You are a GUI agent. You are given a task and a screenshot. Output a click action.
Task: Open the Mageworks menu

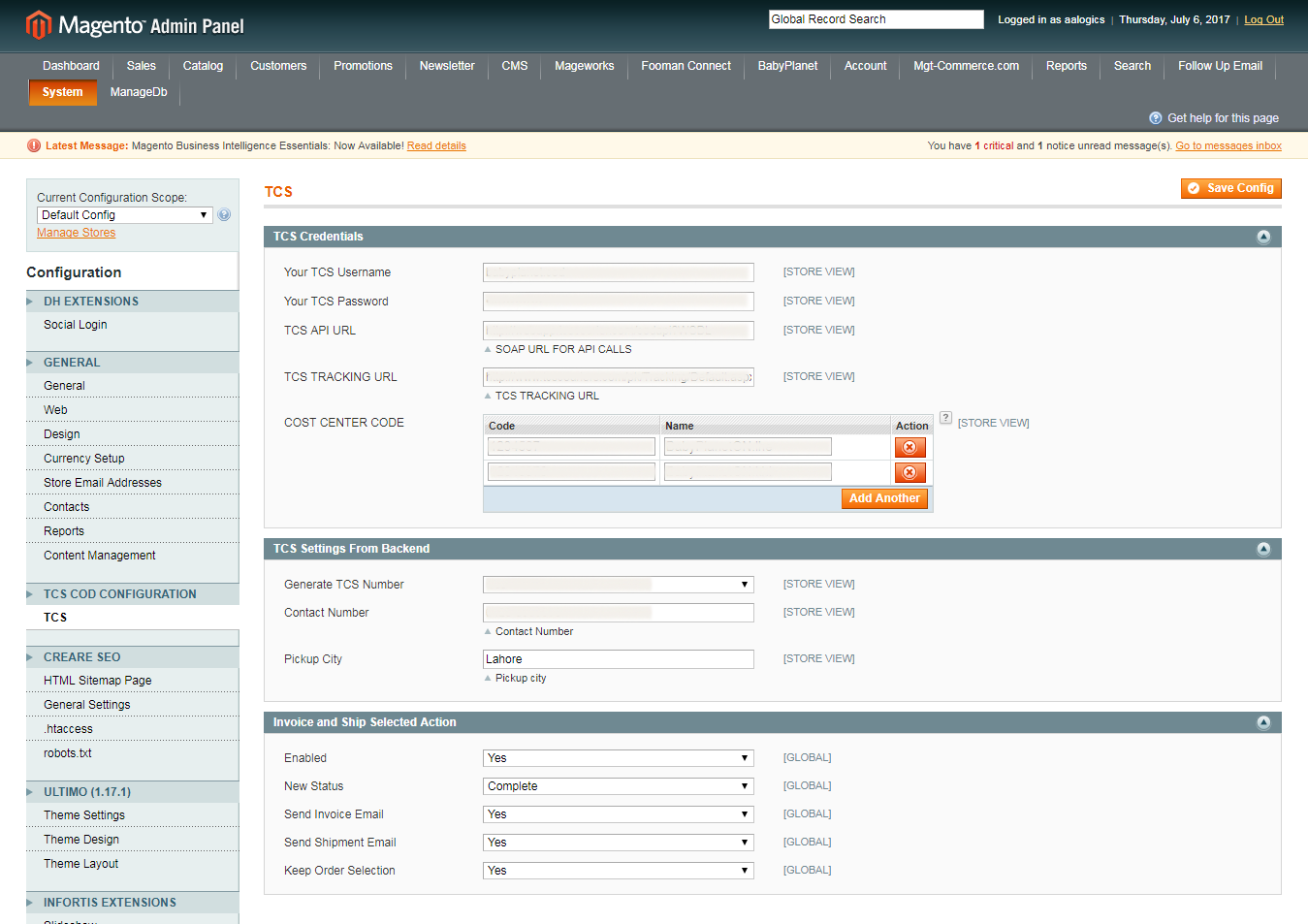[x=585, y=66]
